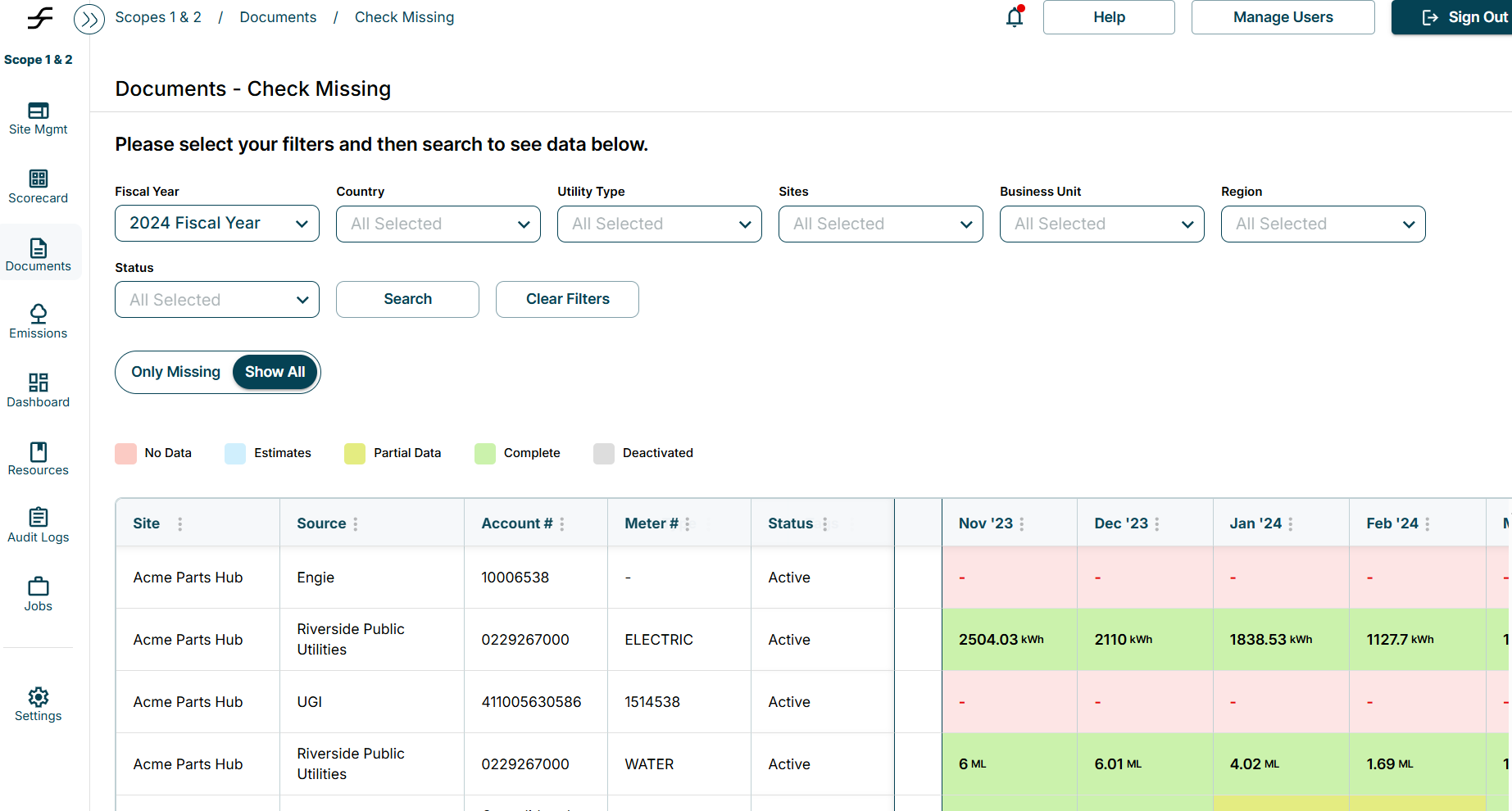Expand the sidebar with double-chevron icon

coord(89,19)
